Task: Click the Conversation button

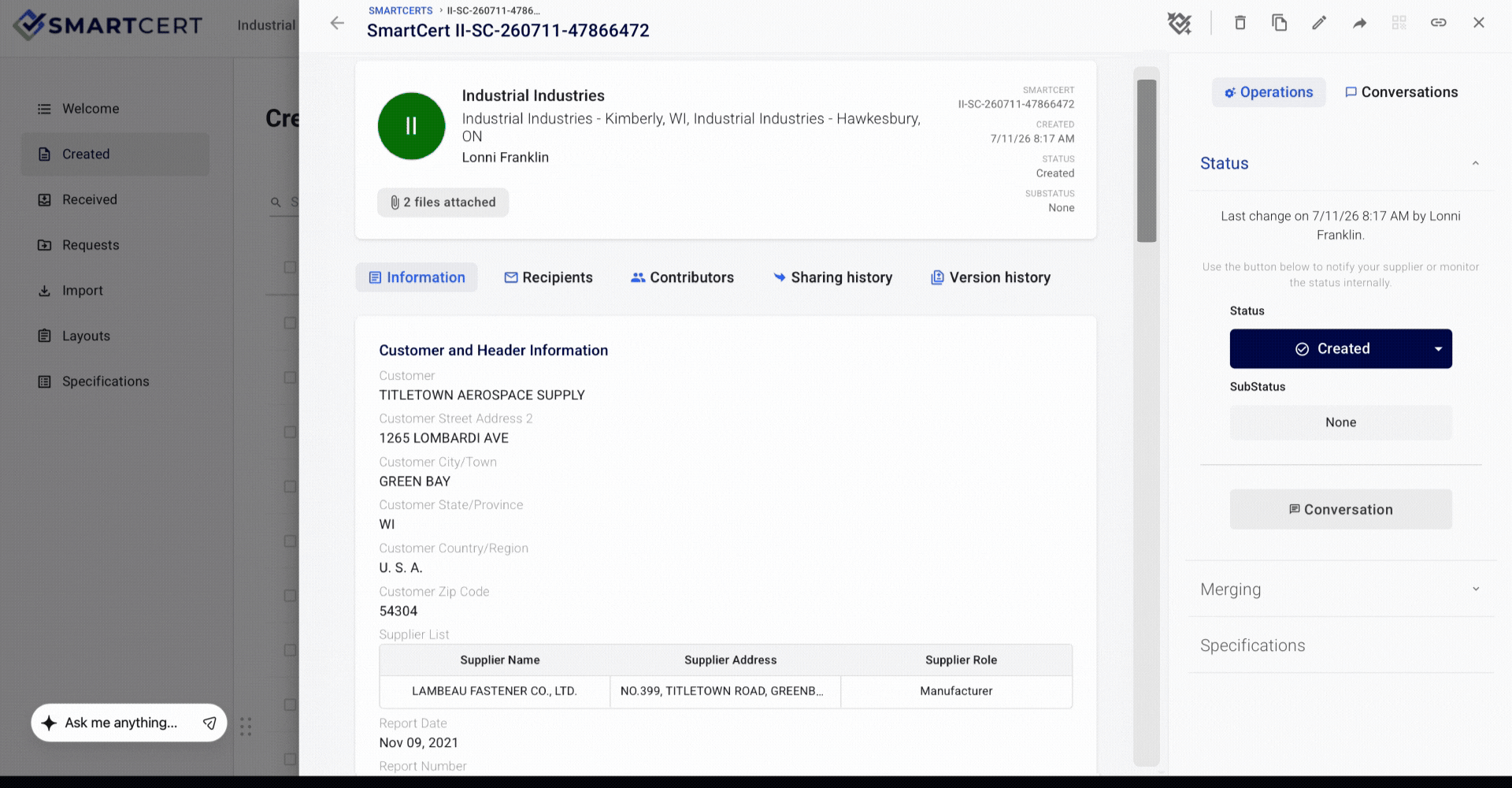Action: [1340, 510]
